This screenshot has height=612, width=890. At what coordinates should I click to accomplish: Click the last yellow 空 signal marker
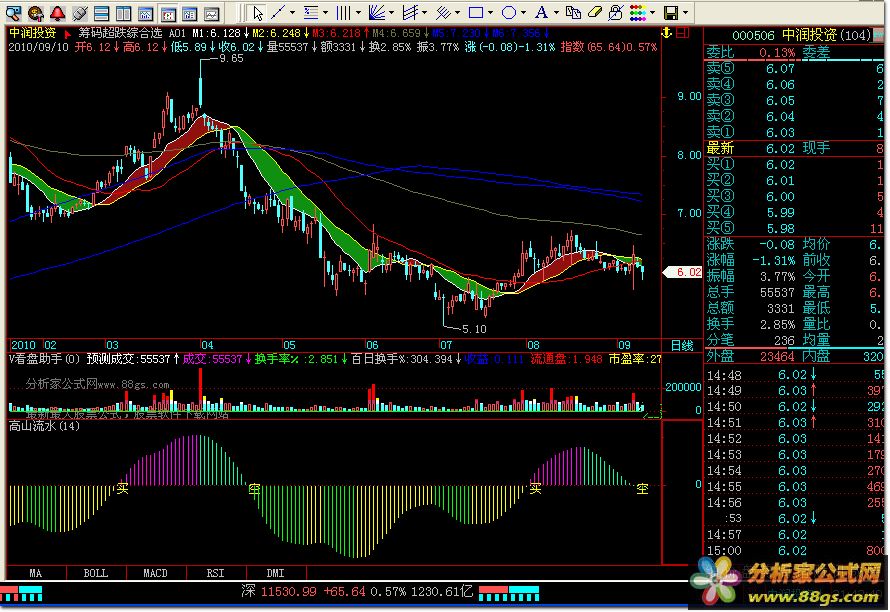point(642,488)
